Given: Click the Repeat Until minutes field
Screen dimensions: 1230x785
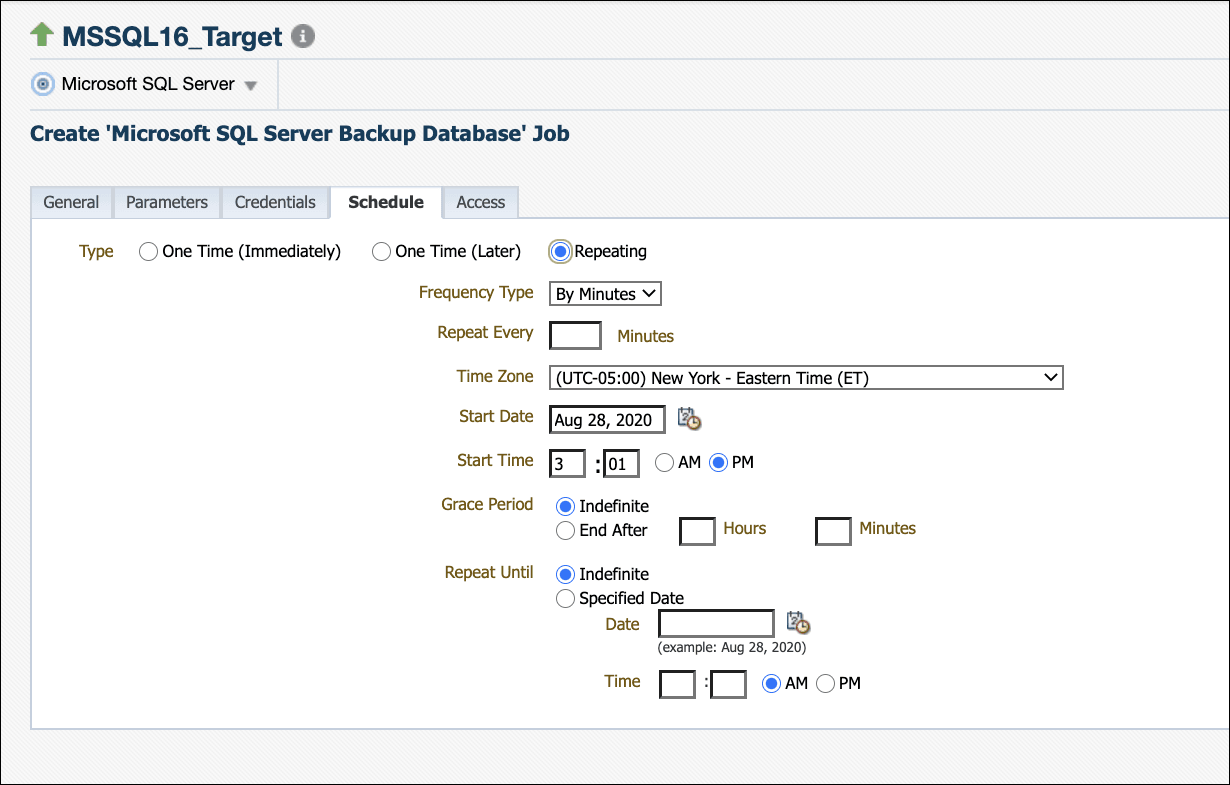Looking at the screenshot, I should (x=728, y=684).
